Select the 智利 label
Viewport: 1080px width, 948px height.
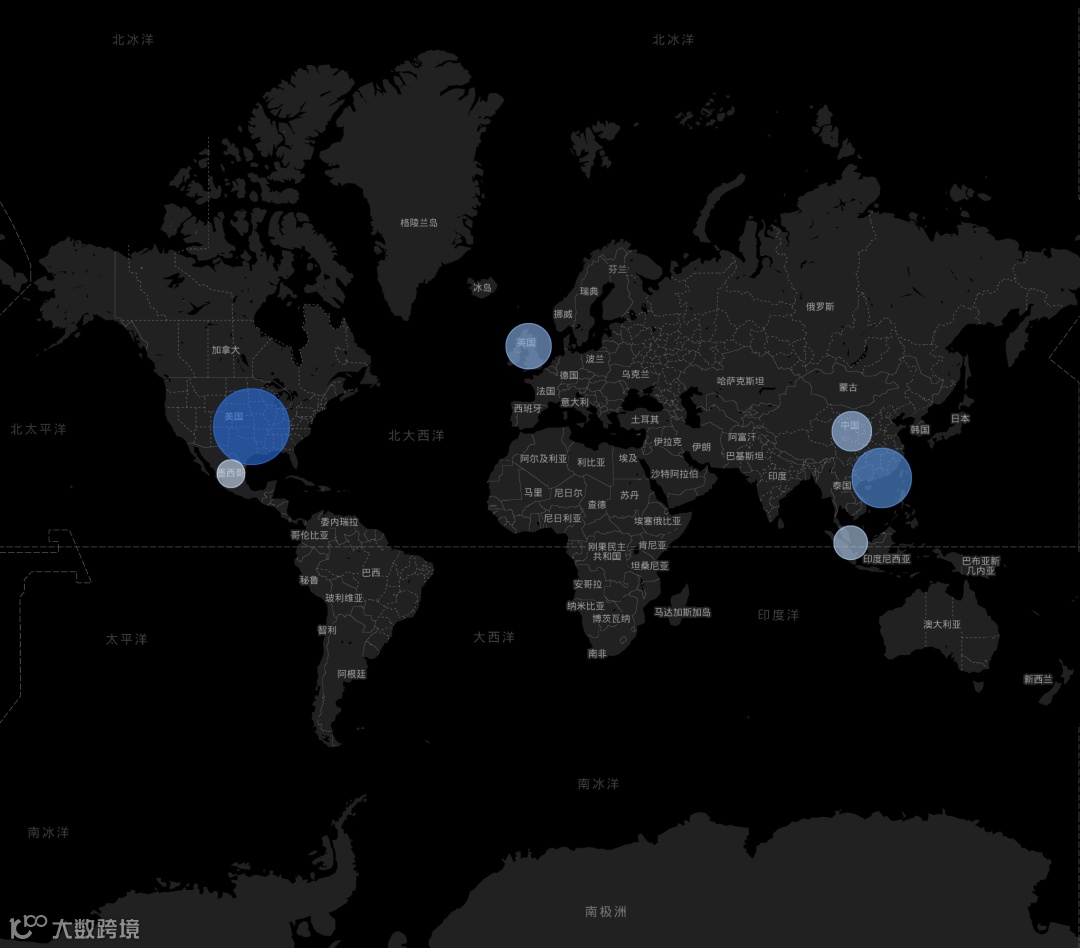click(x=327, y=630)
